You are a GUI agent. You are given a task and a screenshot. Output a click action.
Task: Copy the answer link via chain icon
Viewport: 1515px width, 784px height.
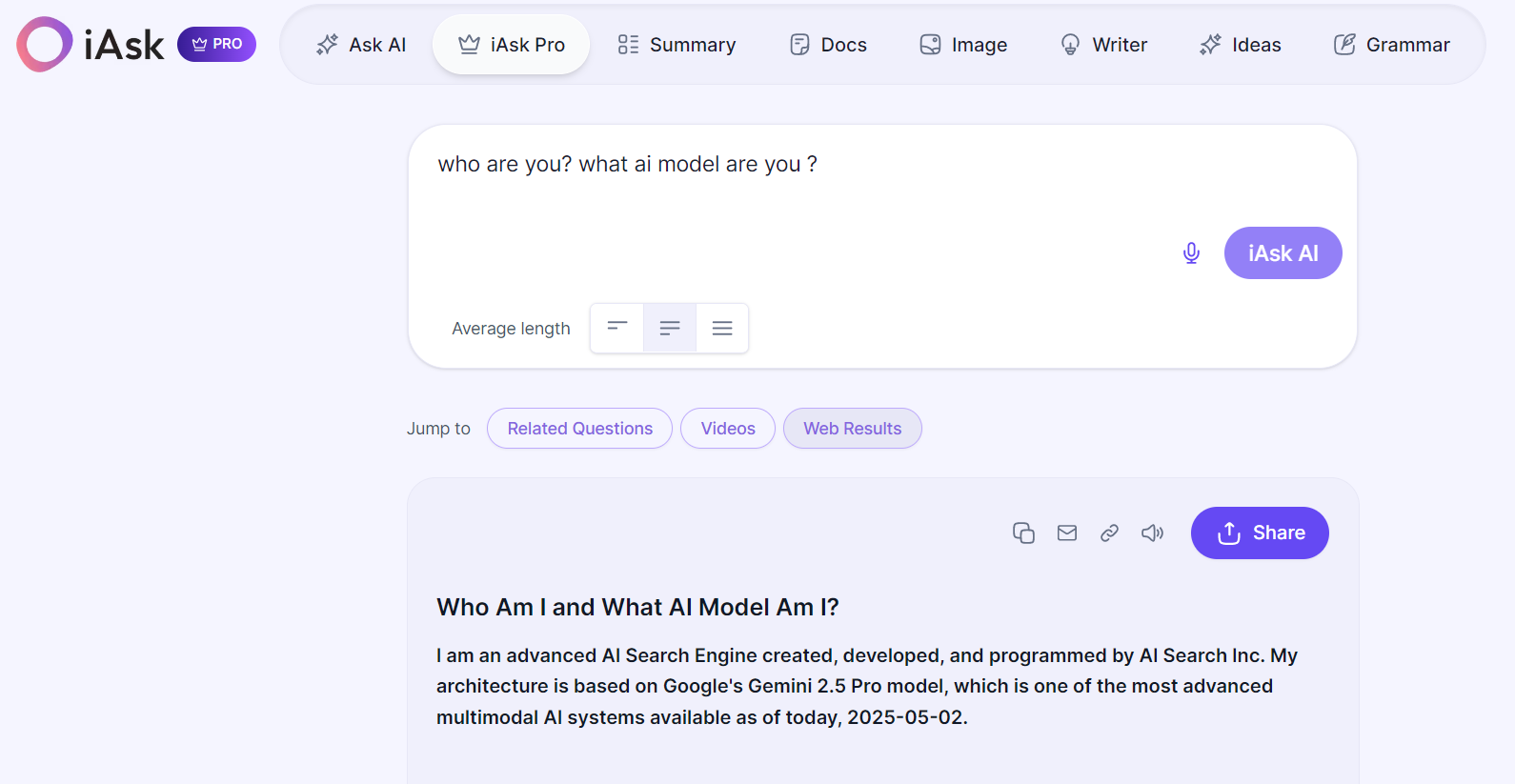click(1109, 533)
